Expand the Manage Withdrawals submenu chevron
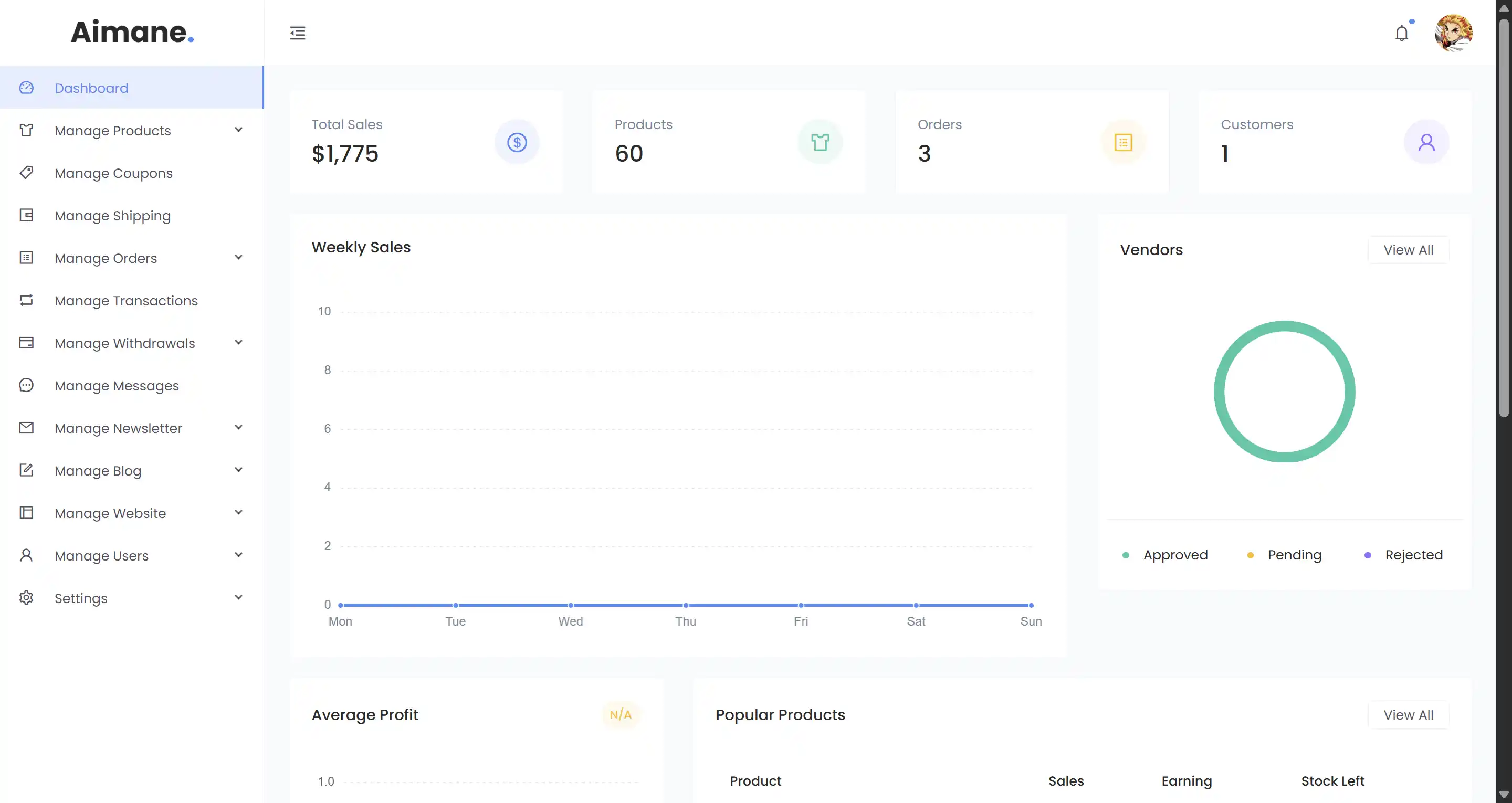 pyautogui.click(x=238, y=342)
